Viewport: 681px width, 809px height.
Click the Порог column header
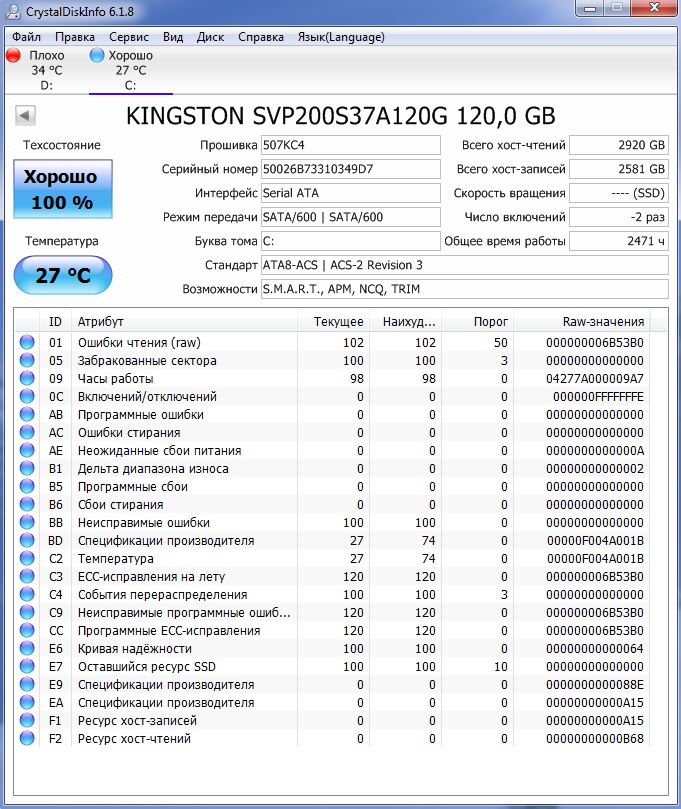click(x=478, y=321)
